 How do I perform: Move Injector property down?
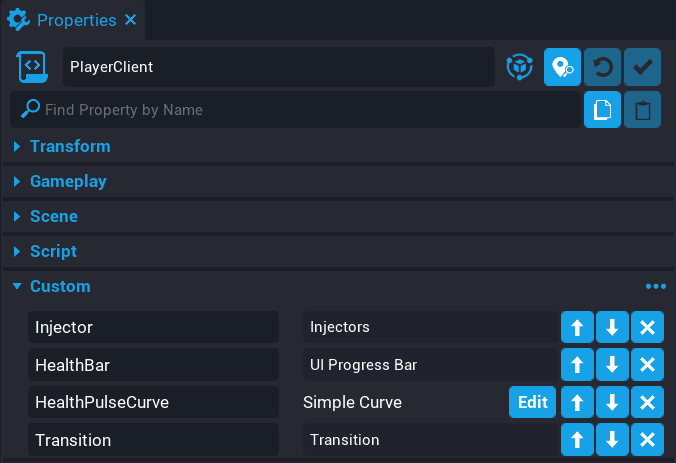pyautogui.click(x=612, y=328)
